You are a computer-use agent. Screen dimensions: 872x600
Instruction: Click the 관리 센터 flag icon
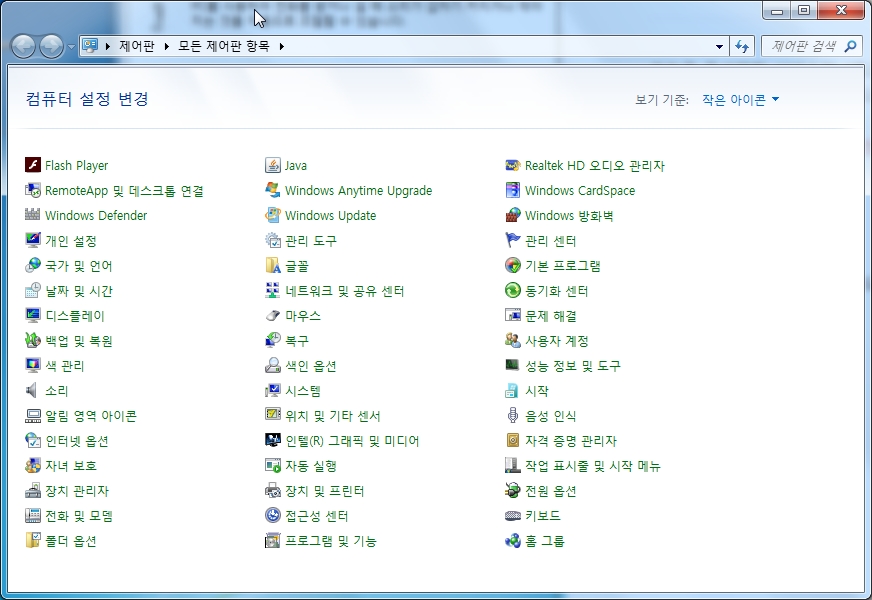[513, 240]
